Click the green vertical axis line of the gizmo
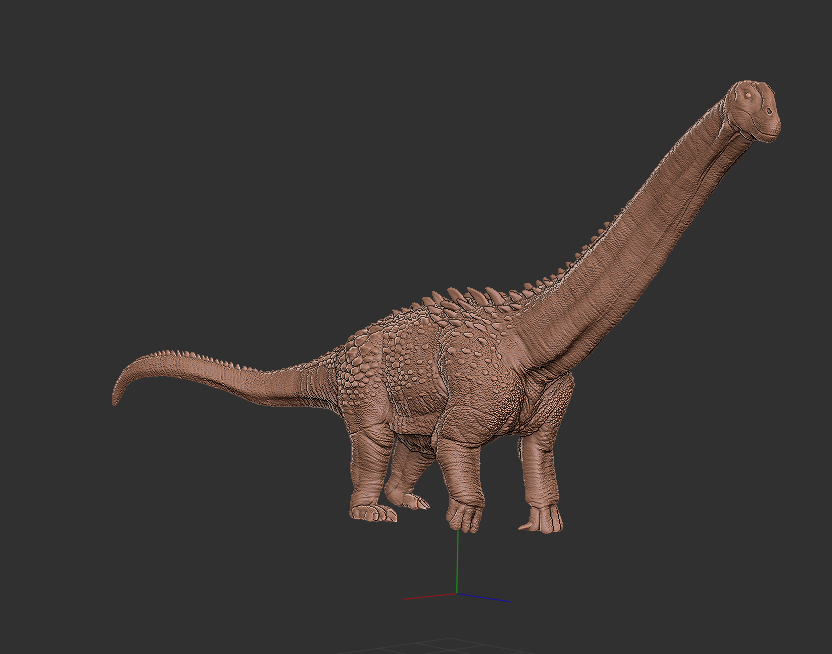Viewport: 832px width, 654px height. tap(457, 561)
